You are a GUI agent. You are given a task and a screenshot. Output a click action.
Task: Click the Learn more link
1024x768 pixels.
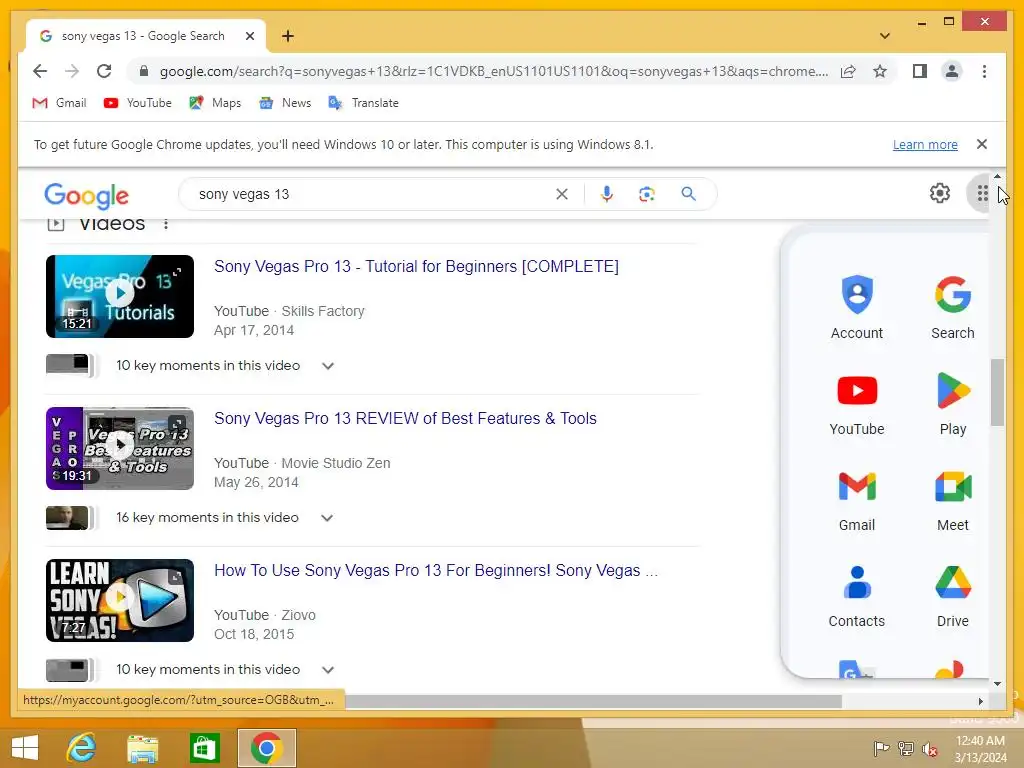click(925, 144)
